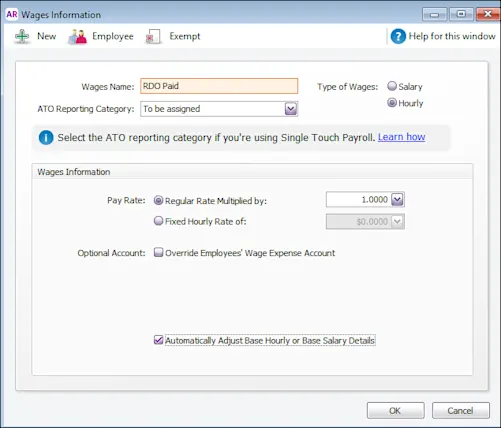Select the Salary radio button
The image size is (501, 428).
coord(392,86)
